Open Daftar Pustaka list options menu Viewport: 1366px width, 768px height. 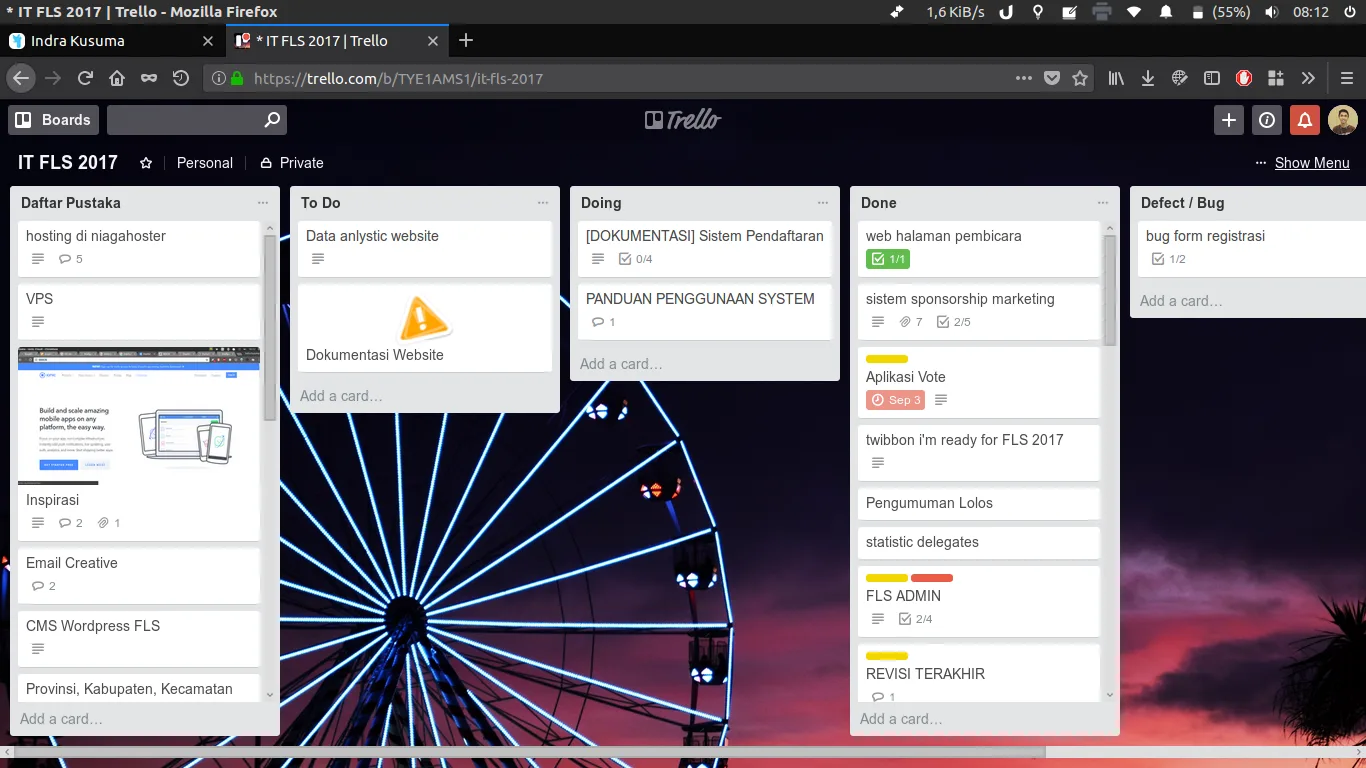[263, 202]
